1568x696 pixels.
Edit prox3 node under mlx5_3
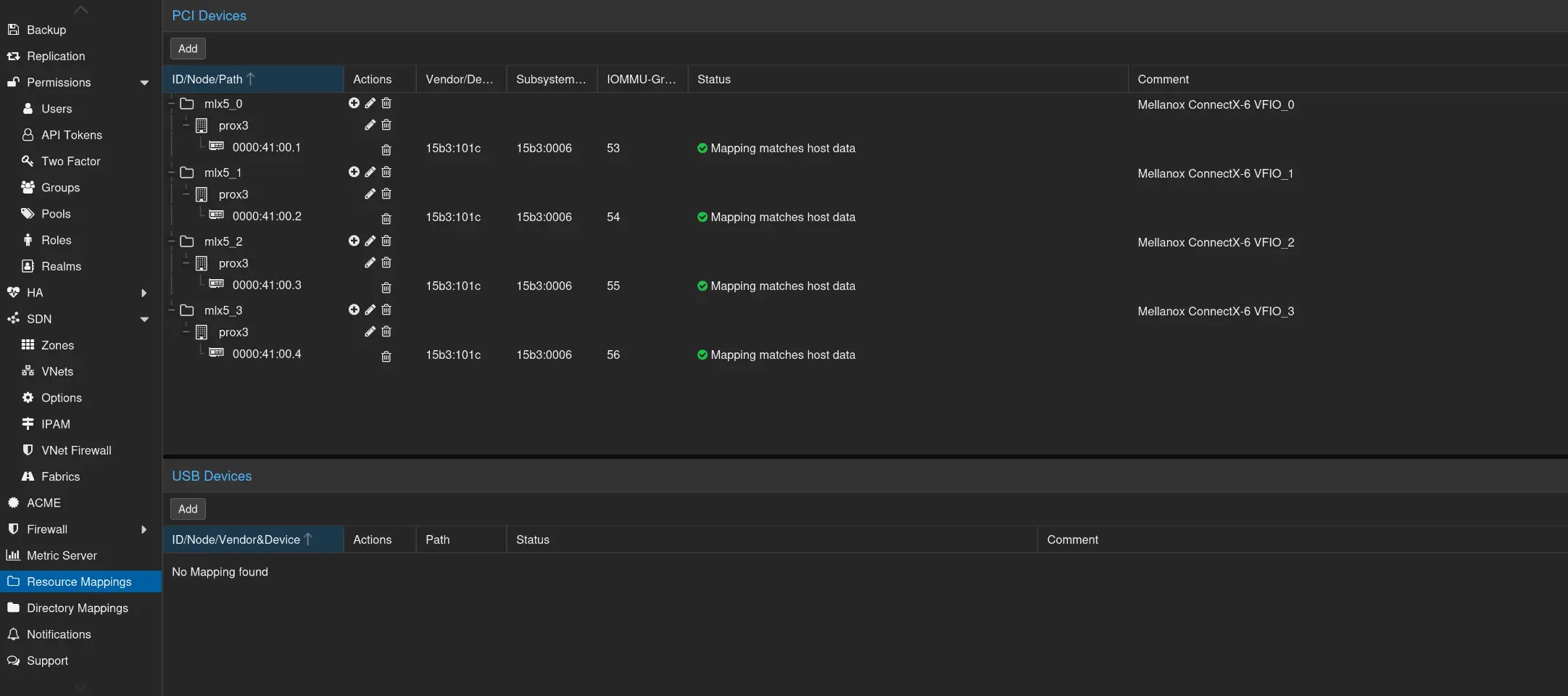[370, 332]
